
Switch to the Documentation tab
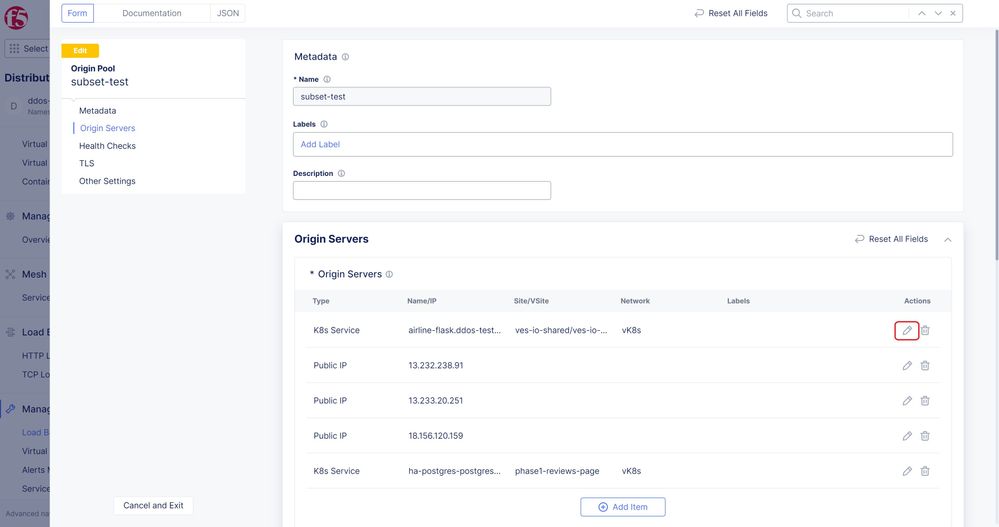[x=152, y=13]
